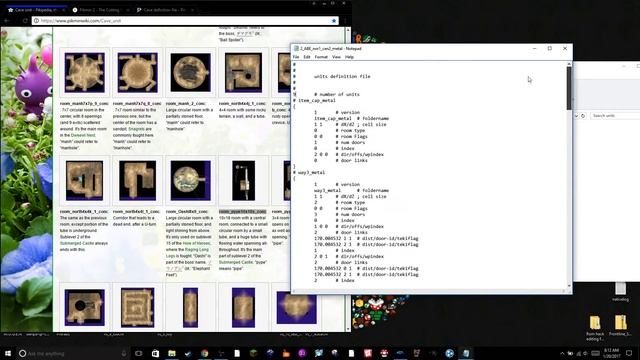Open the Format menu in Notepad
This screenshot has width=640, height=360.
point(321,57)
